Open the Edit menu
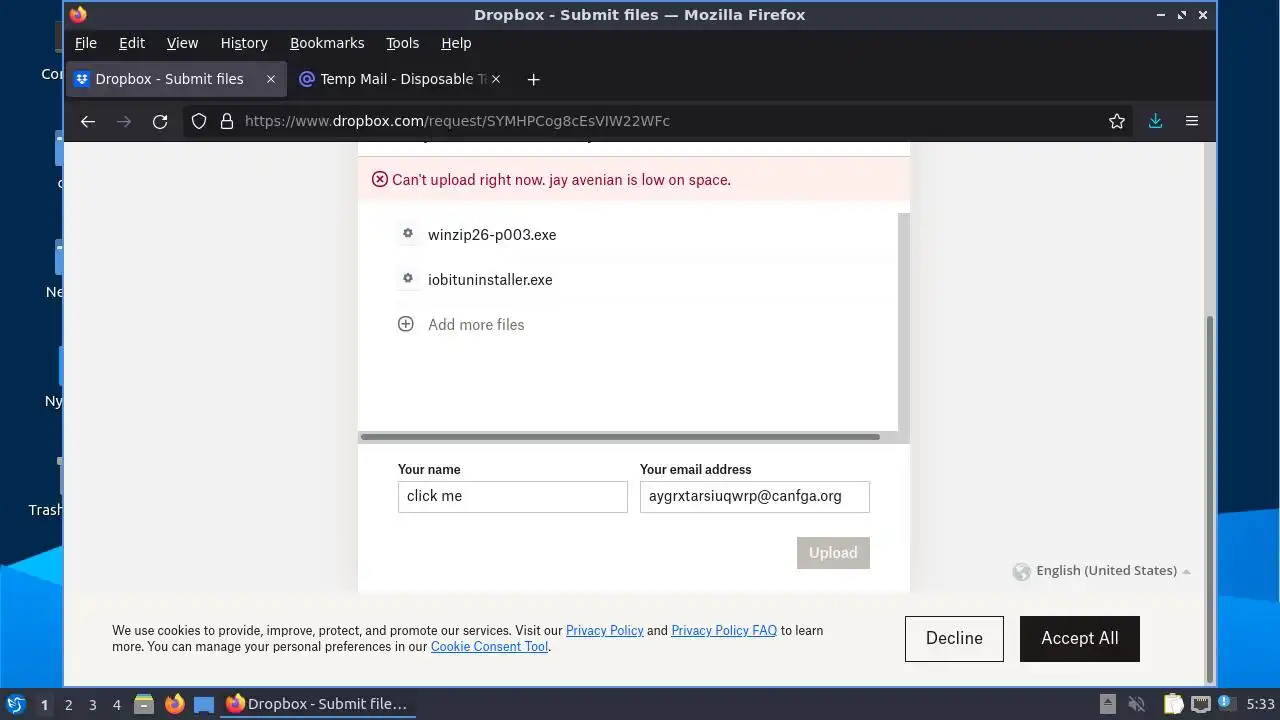Viewport: 1280px width, 720px height. coord(132,43)
